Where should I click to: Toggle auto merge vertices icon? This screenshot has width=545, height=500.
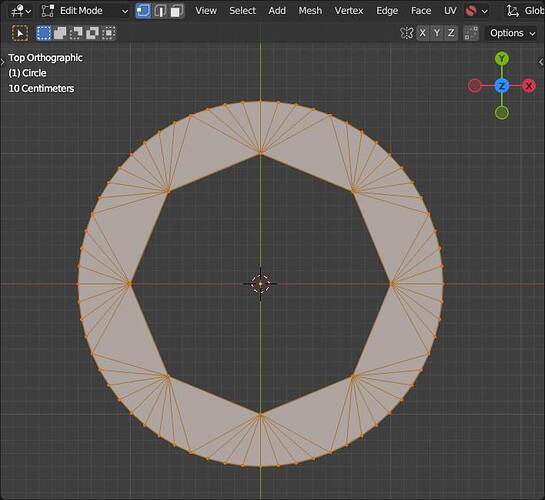[x=471, y=33]
